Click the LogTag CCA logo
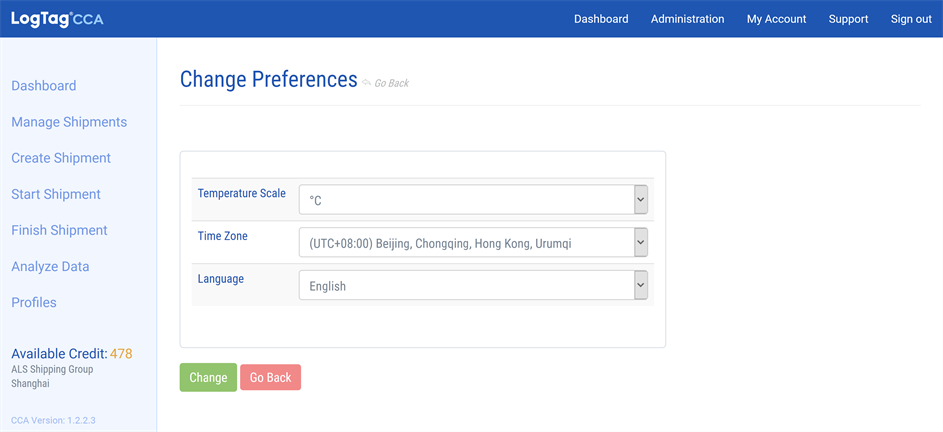 pyautogui.click(x=57, y=19)
